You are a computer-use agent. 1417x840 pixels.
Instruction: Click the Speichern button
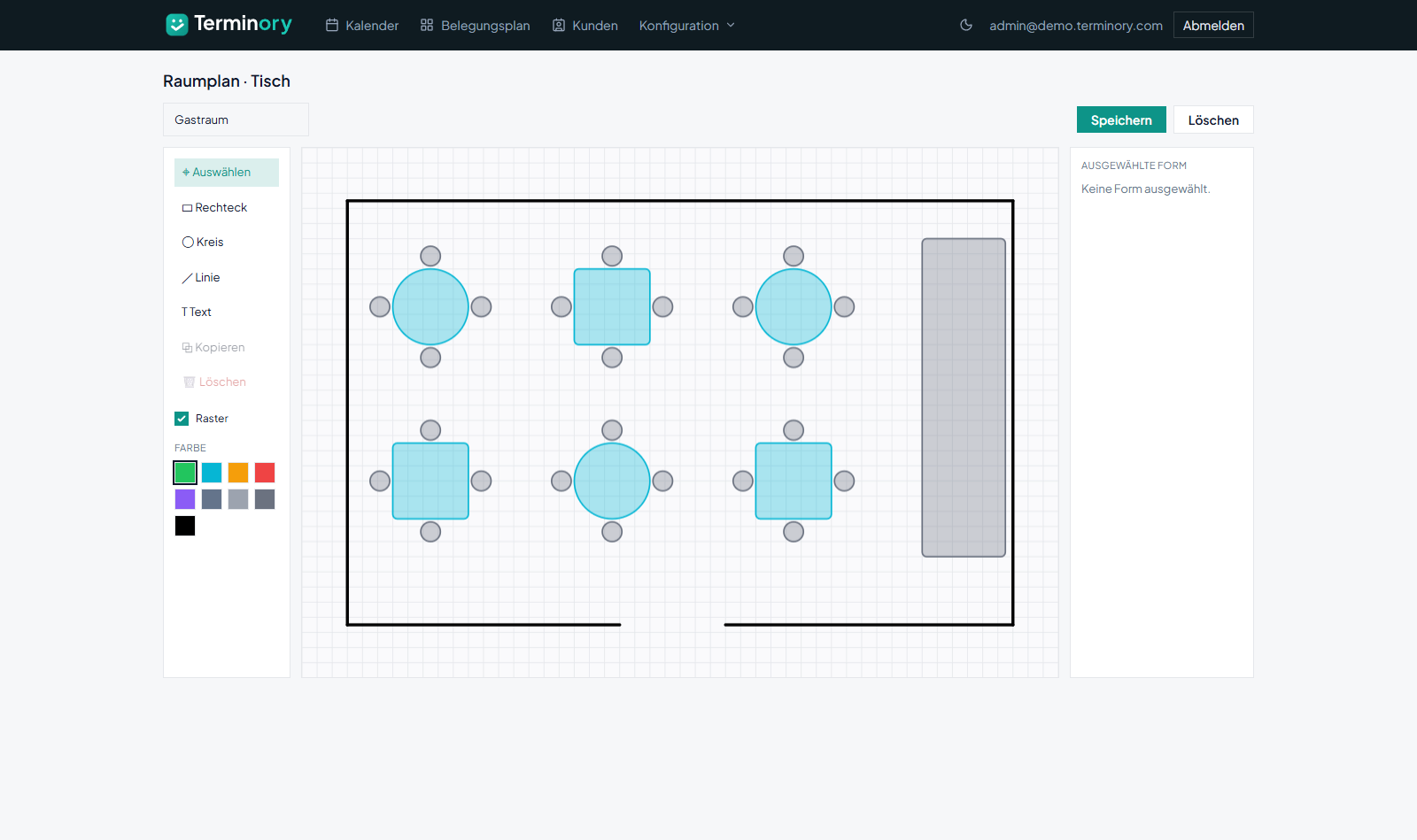click(1121, 119)
